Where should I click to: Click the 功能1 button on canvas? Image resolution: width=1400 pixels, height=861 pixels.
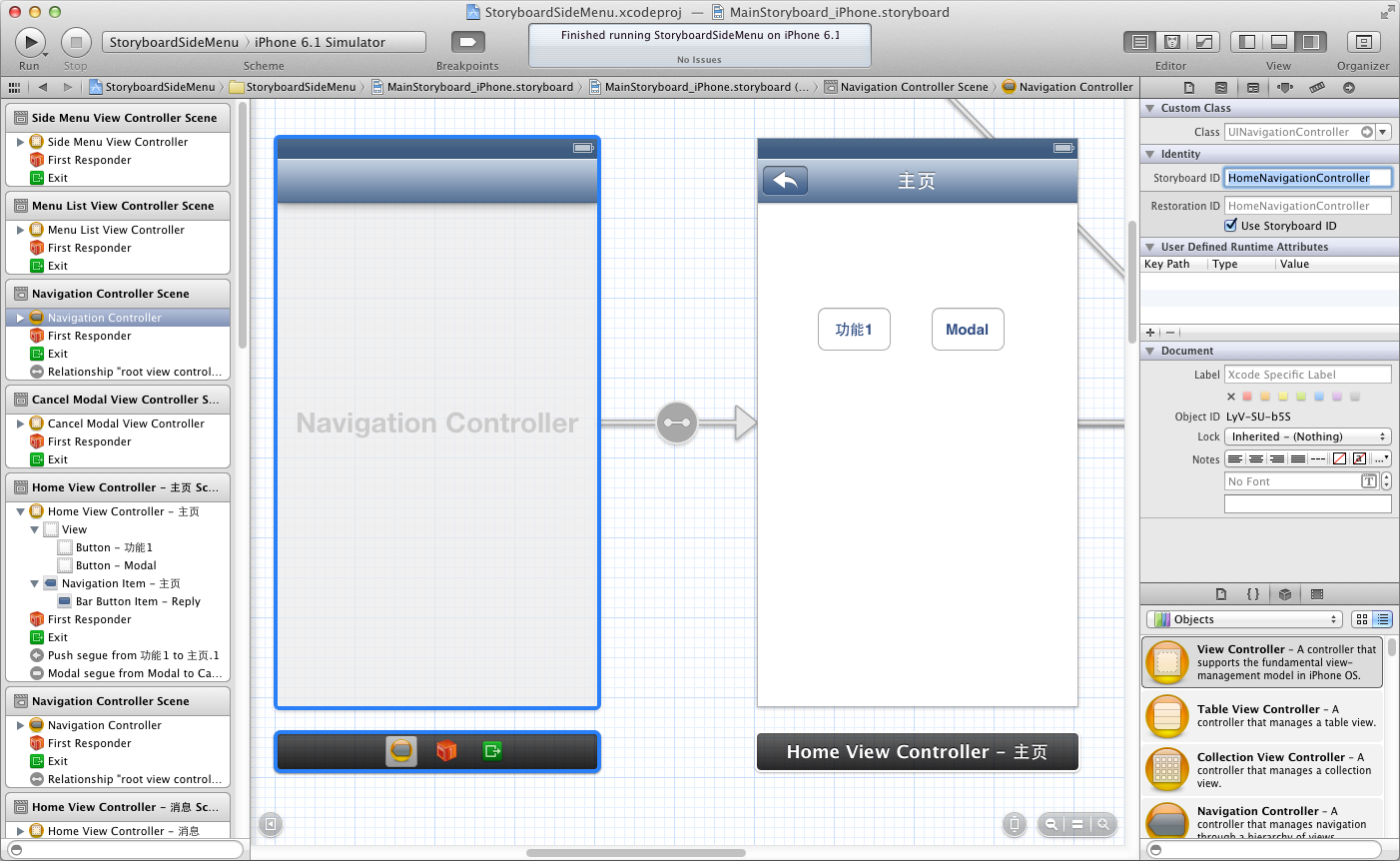point(854,330)
